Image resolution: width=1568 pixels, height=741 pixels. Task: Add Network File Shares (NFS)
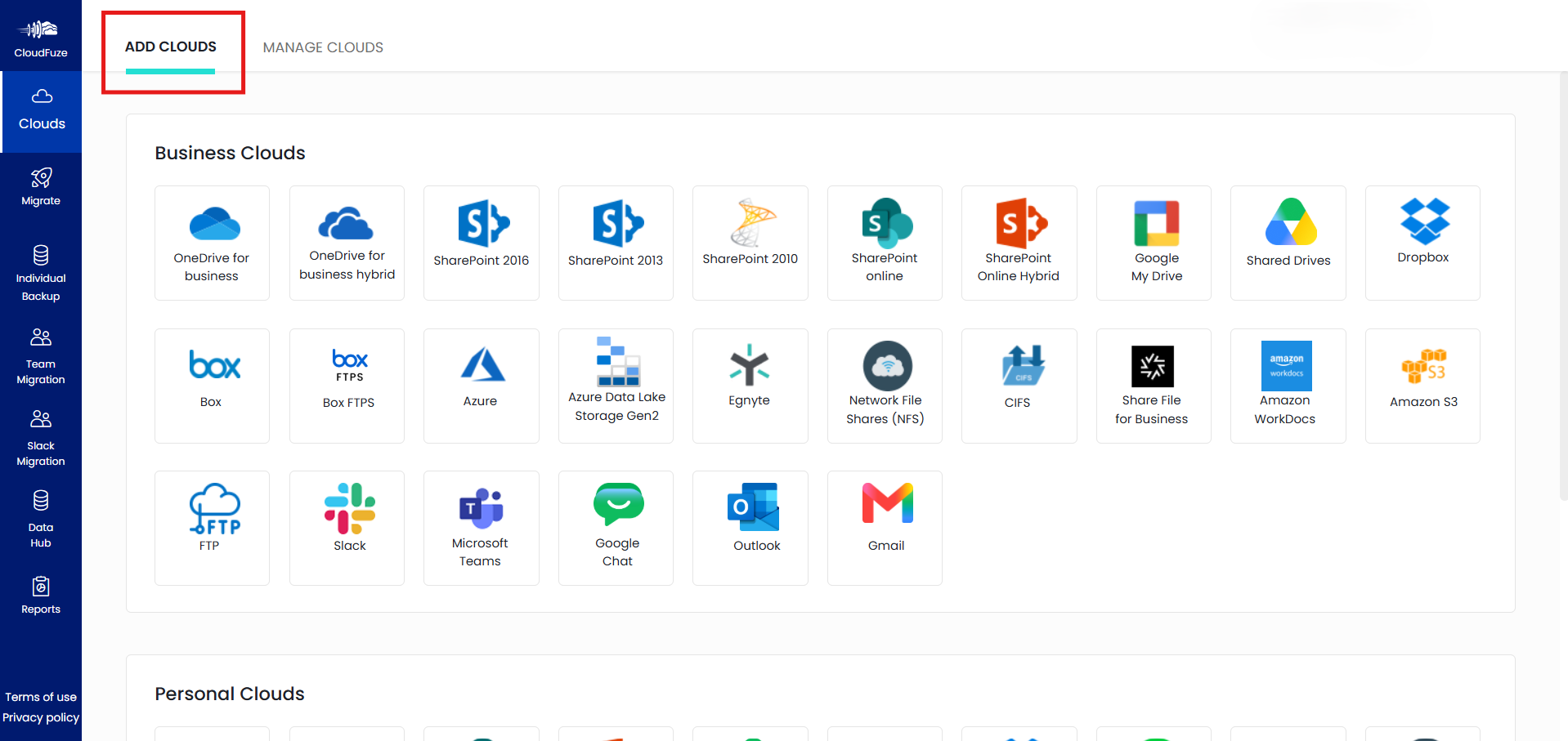tap(885, 386)
